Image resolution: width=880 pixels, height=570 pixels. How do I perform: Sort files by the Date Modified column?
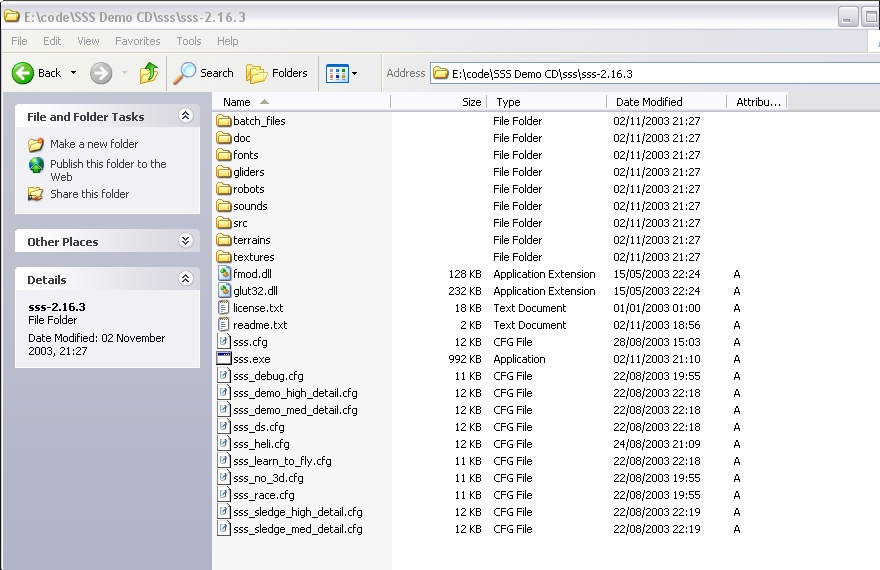(649, 102)
